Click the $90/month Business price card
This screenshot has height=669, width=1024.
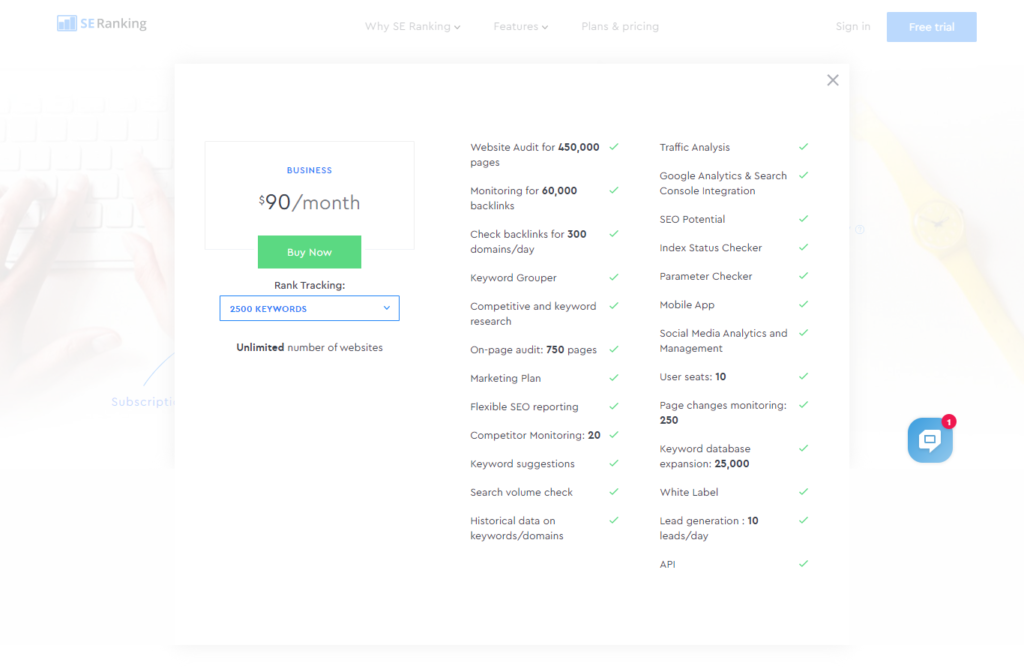[x=309, y=195]
